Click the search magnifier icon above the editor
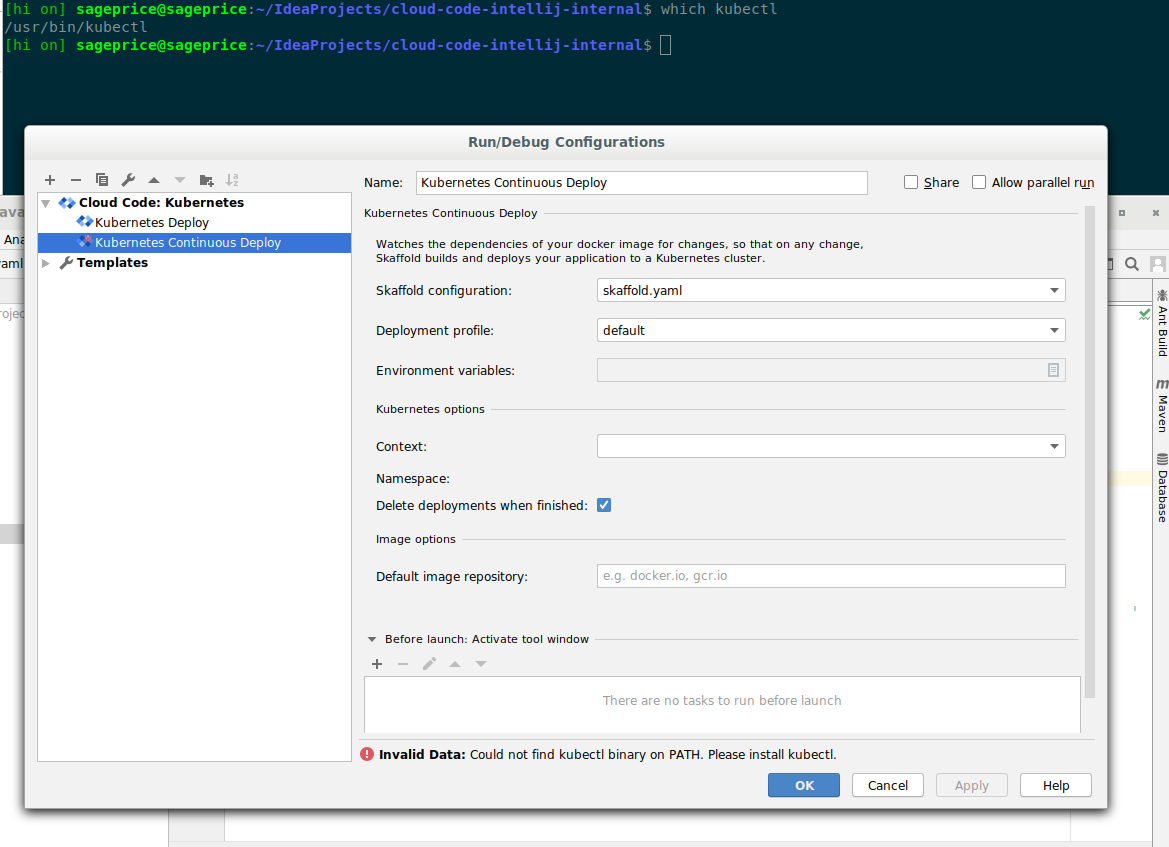This screenshot has width=1169, height=847. pos(1131,264)
